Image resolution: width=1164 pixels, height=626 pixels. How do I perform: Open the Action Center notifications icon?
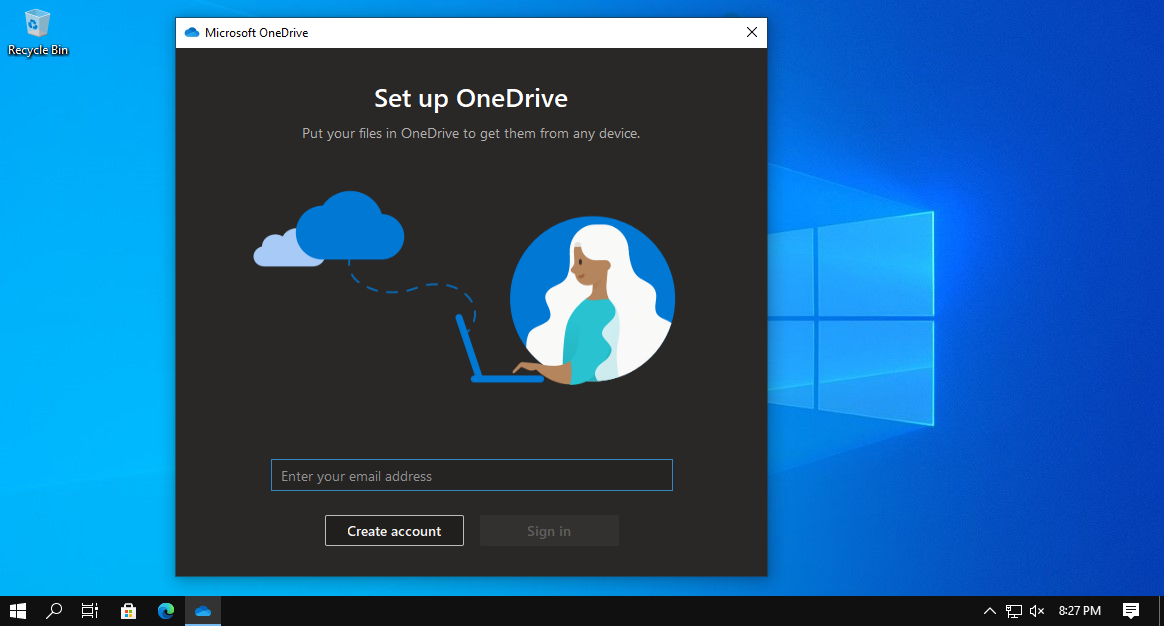pos(1131,610)
